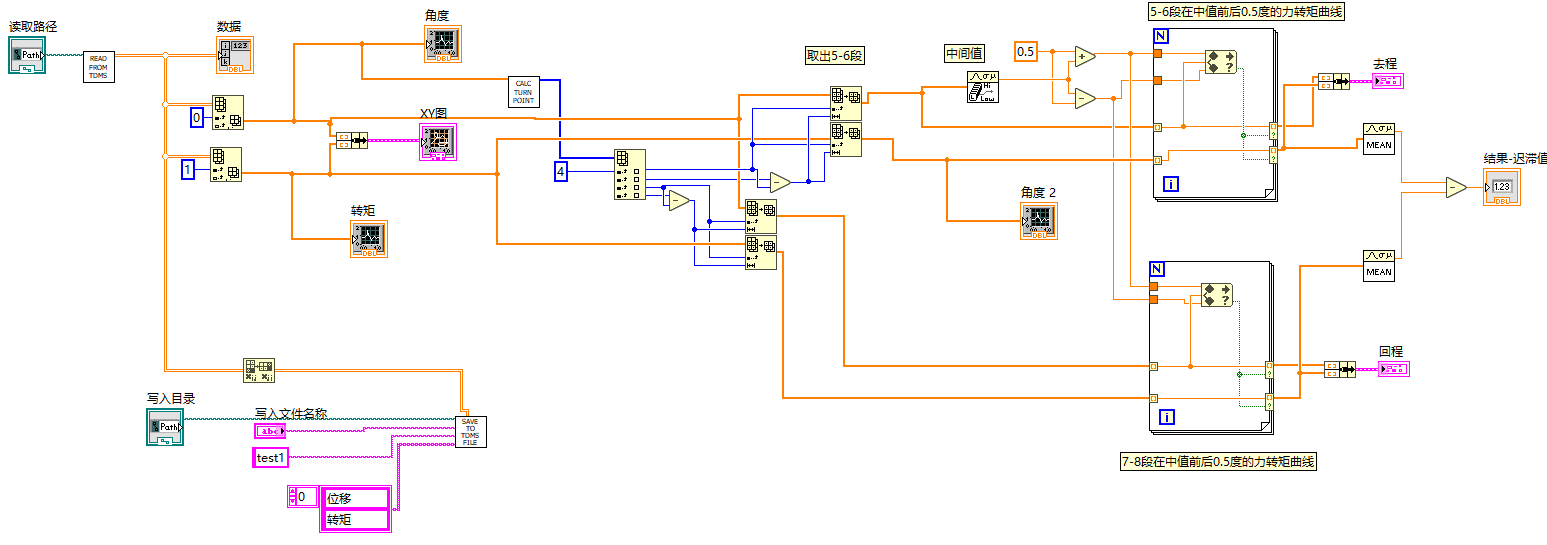The image size is (1547, 545).
Task: Click Array Subset node feeding 角度 2 indicator
Action: click(x=845, y=140)
